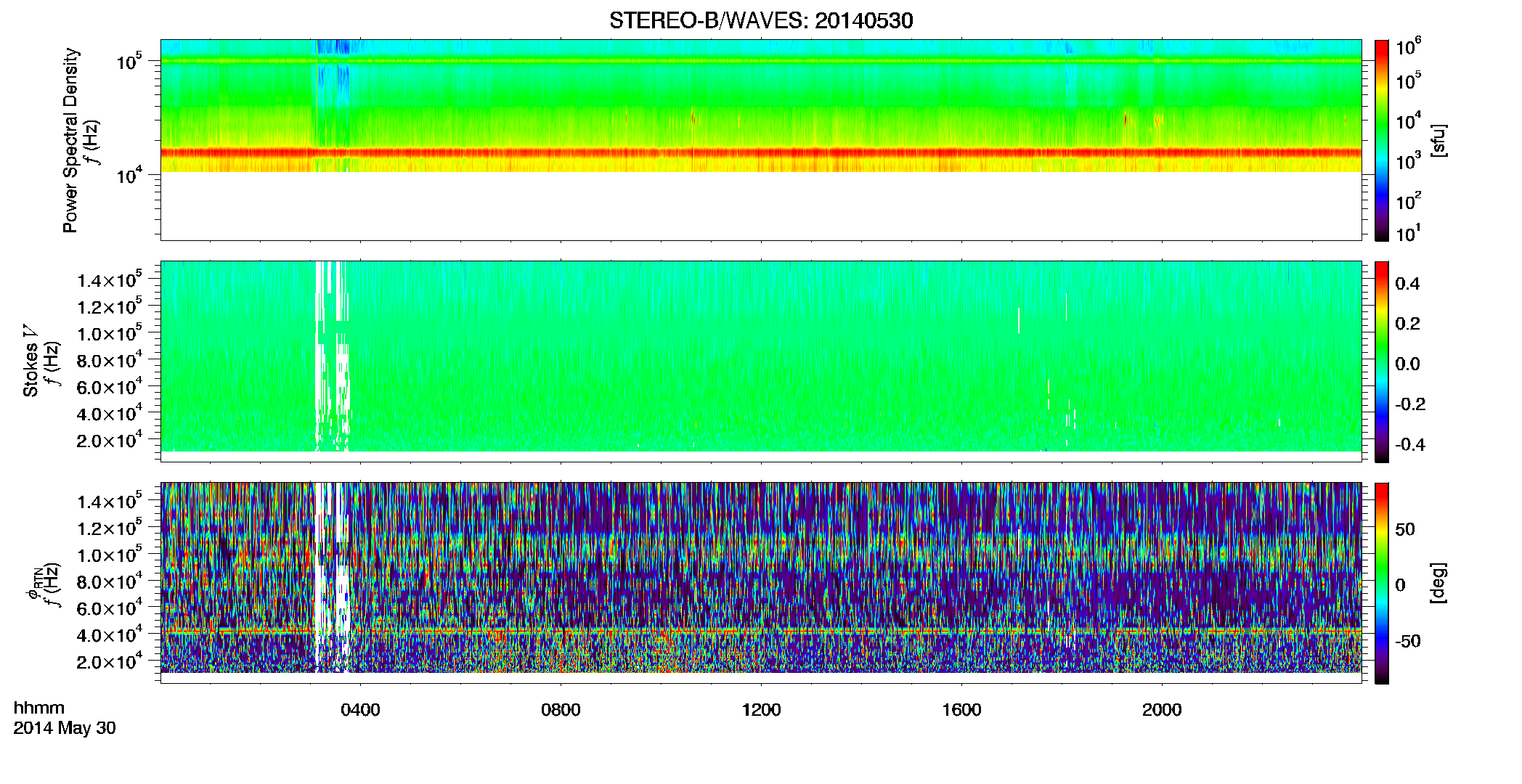The height and width of the screenshot is (784, 1522).
Task: Click the [deg] colorbar unit label
Action: coord(1438,582)
